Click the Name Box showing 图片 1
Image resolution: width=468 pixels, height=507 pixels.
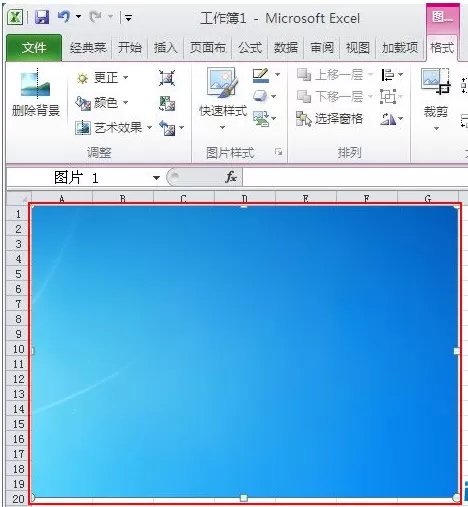[x=79, y=178]
